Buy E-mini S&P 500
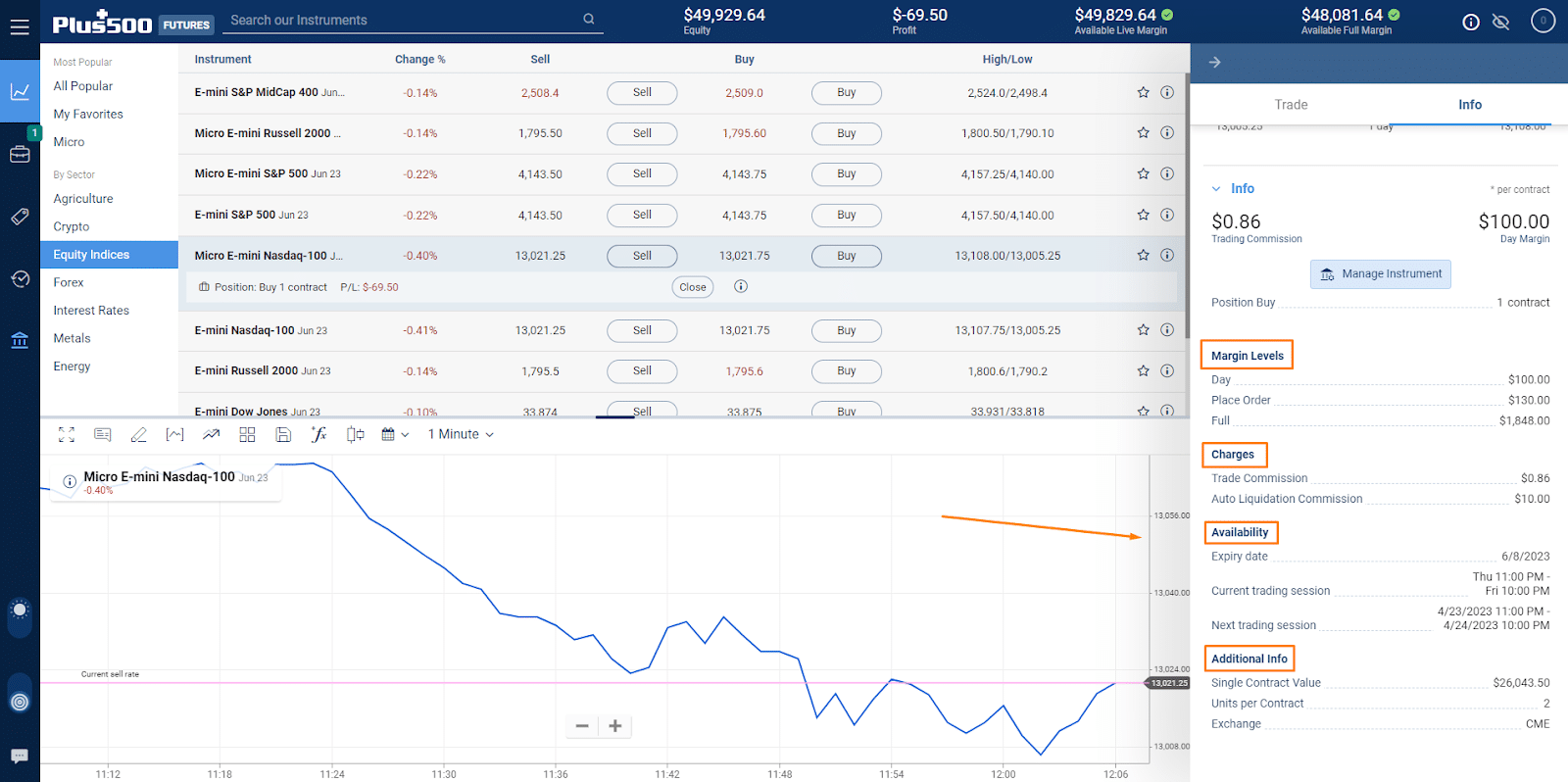This screenshot has width=1568, height=782. pos(847,216)
